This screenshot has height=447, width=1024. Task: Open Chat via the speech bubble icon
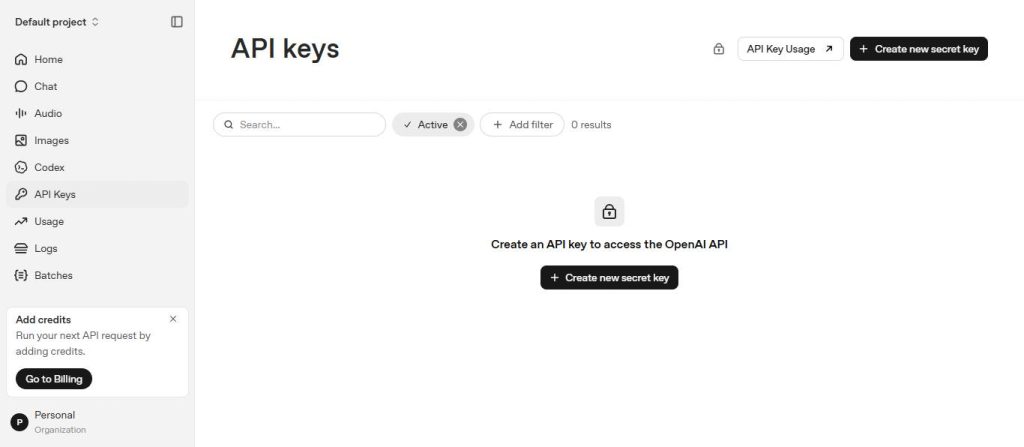point(21,86)
